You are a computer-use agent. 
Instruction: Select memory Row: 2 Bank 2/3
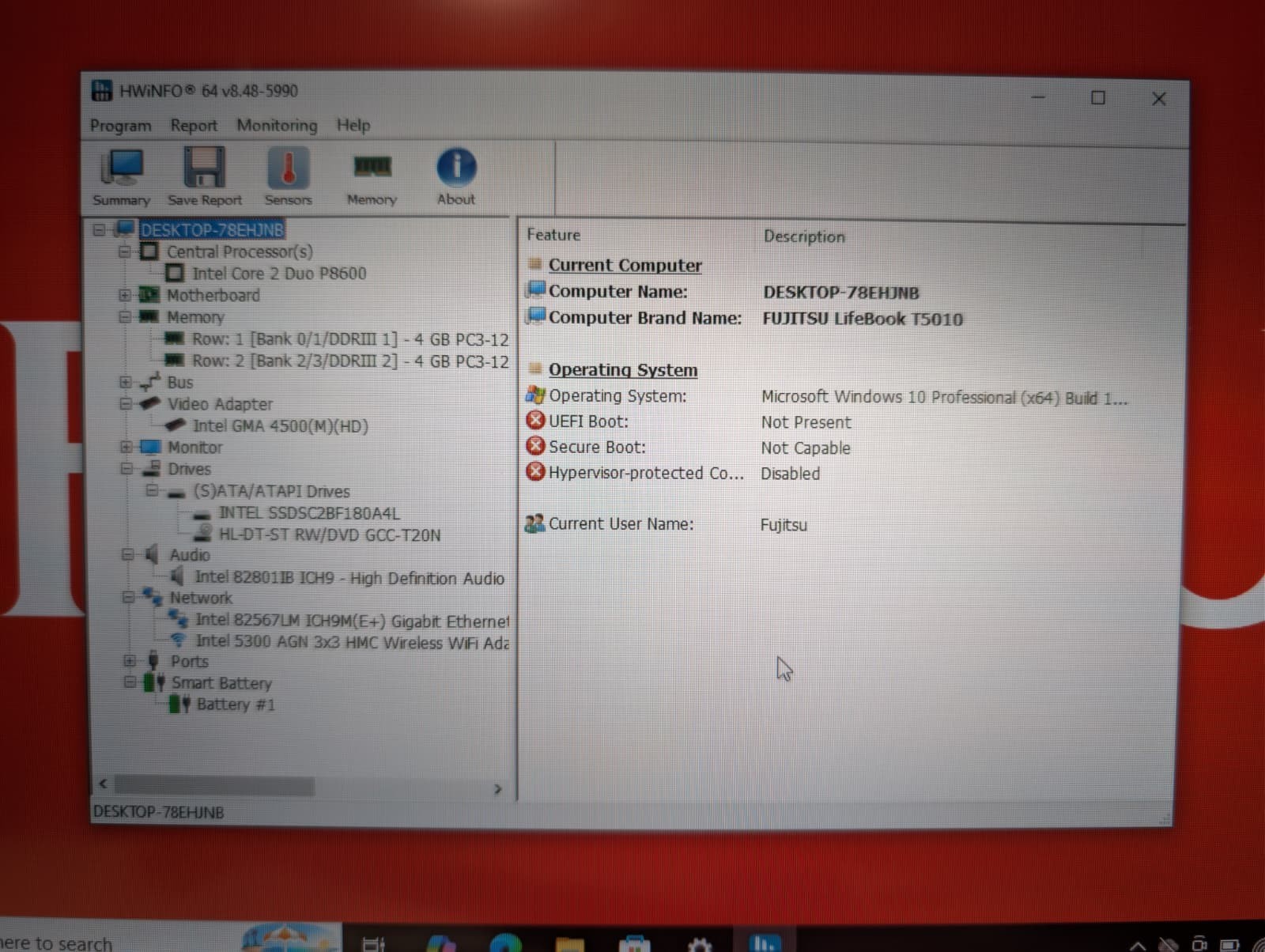(350, 361)
